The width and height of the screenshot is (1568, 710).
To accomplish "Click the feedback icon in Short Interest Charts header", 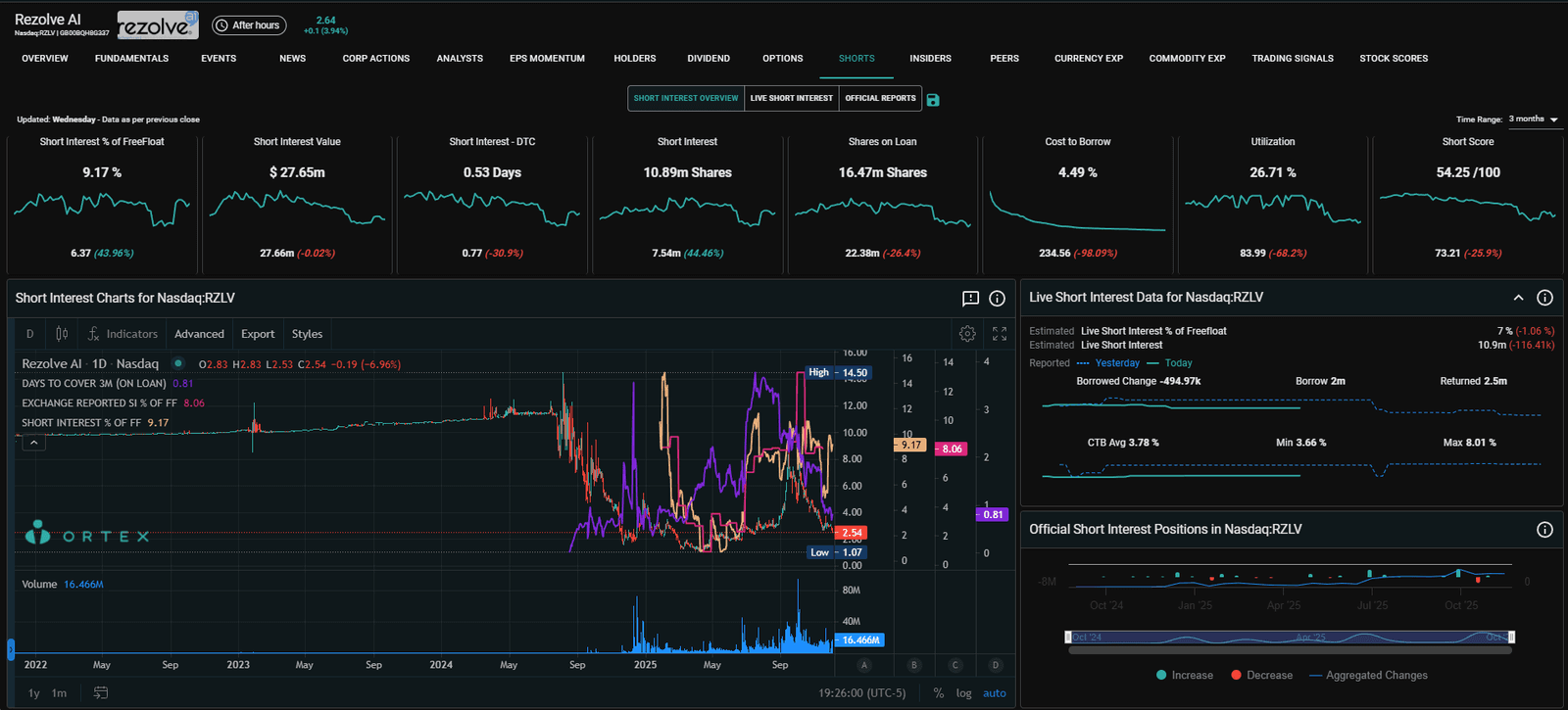I will [970, 299].
